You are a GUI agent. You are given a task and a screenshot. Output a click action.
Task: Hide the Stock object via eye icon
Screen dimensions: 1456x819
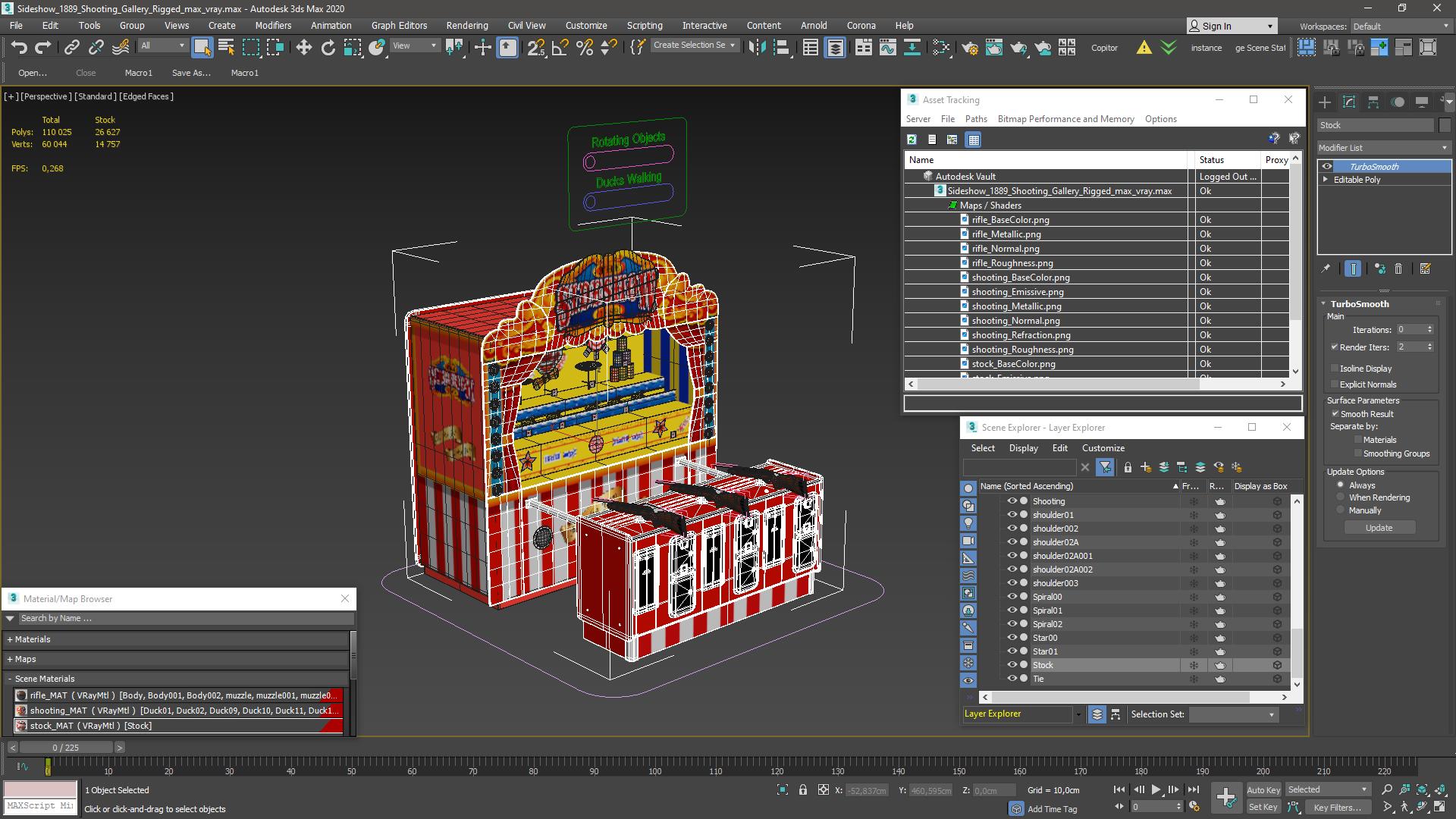pyautogui.click(x=1012, y=665)
